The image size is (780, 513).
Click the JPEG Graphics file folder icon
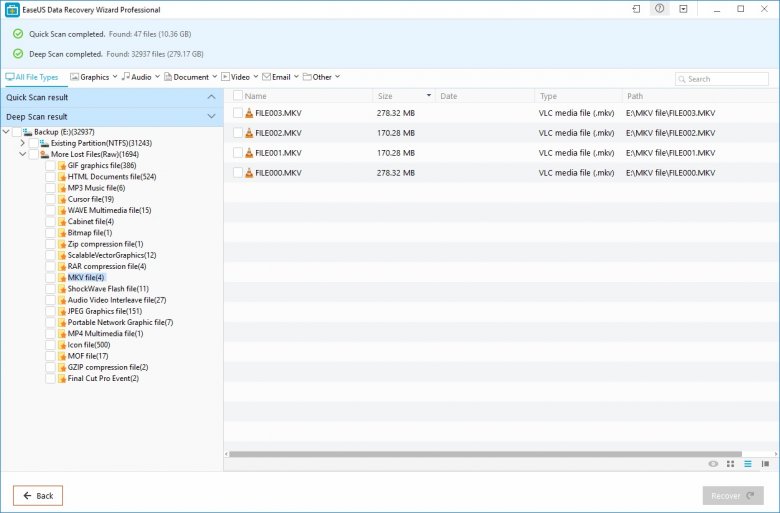pos(62,311)
